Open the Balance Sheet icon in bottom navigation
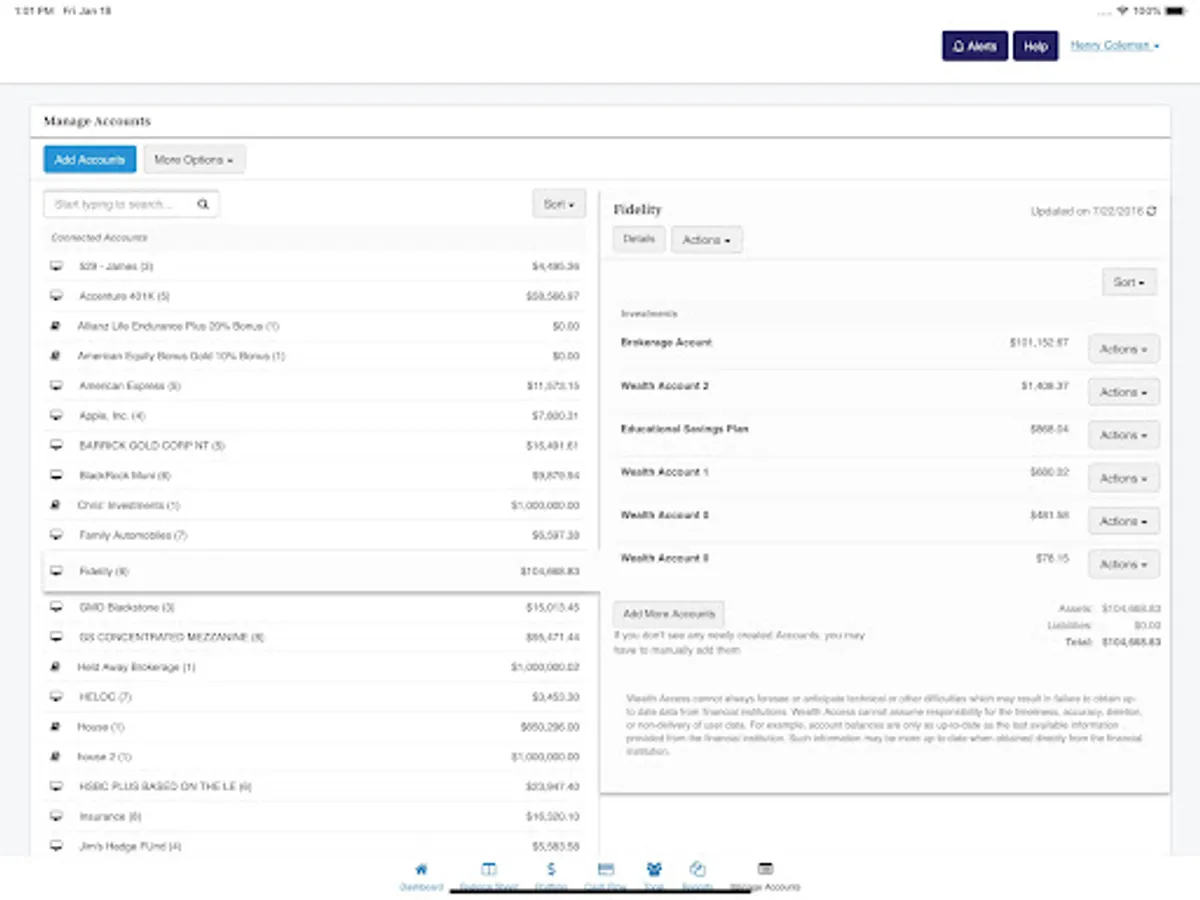Screen dimensions: 1200x900 488,869
